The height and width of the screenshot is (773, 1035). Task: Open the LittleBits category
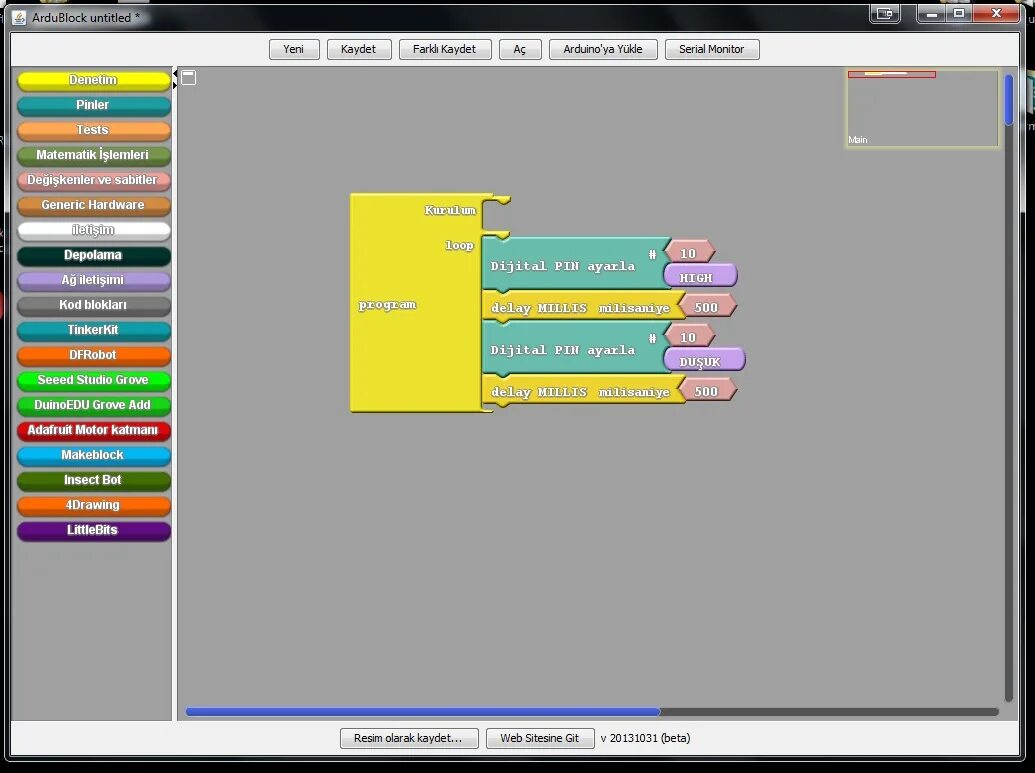click(93, 531)
